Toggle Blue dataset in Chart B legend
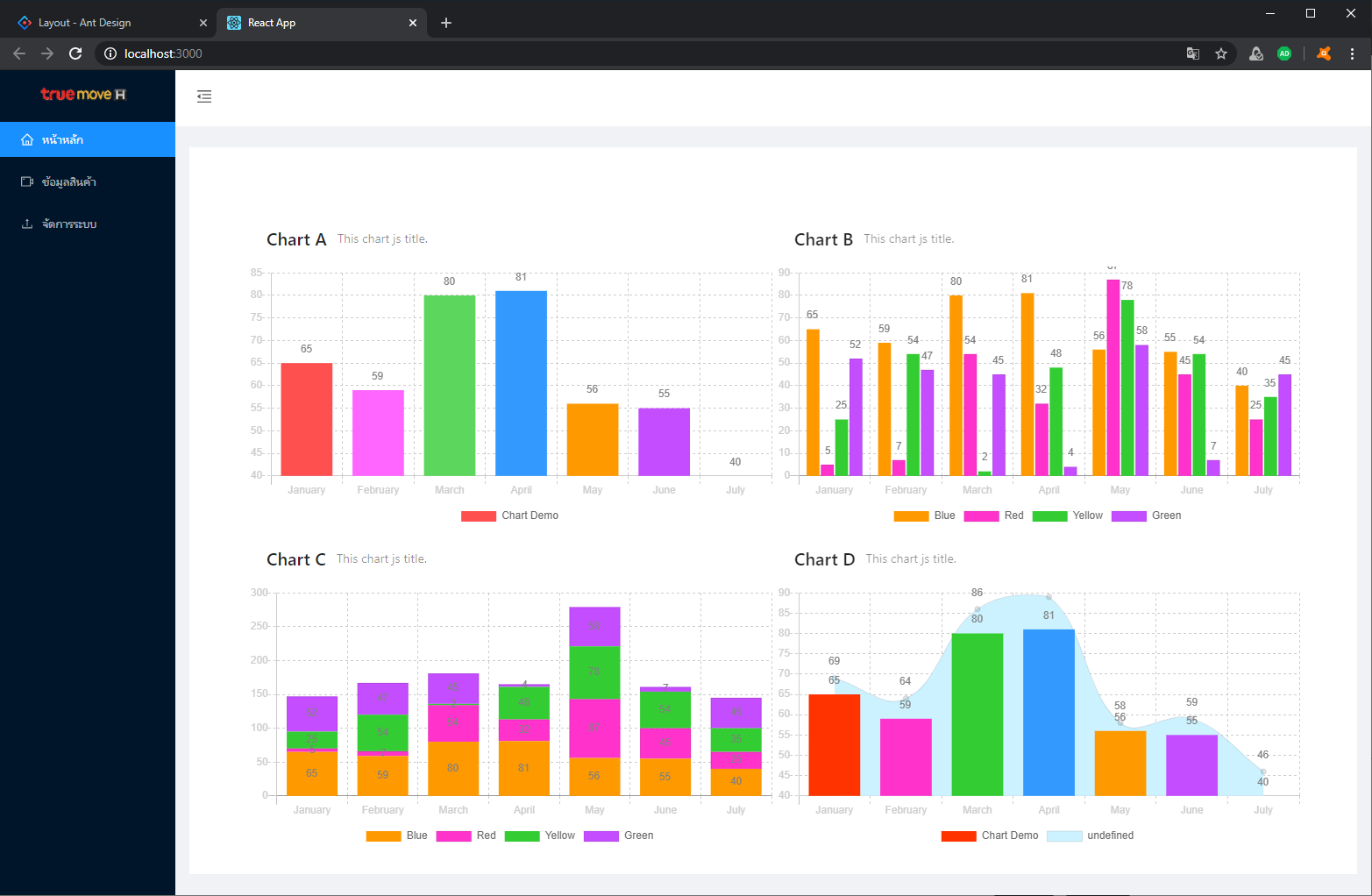 pos(924,516)
